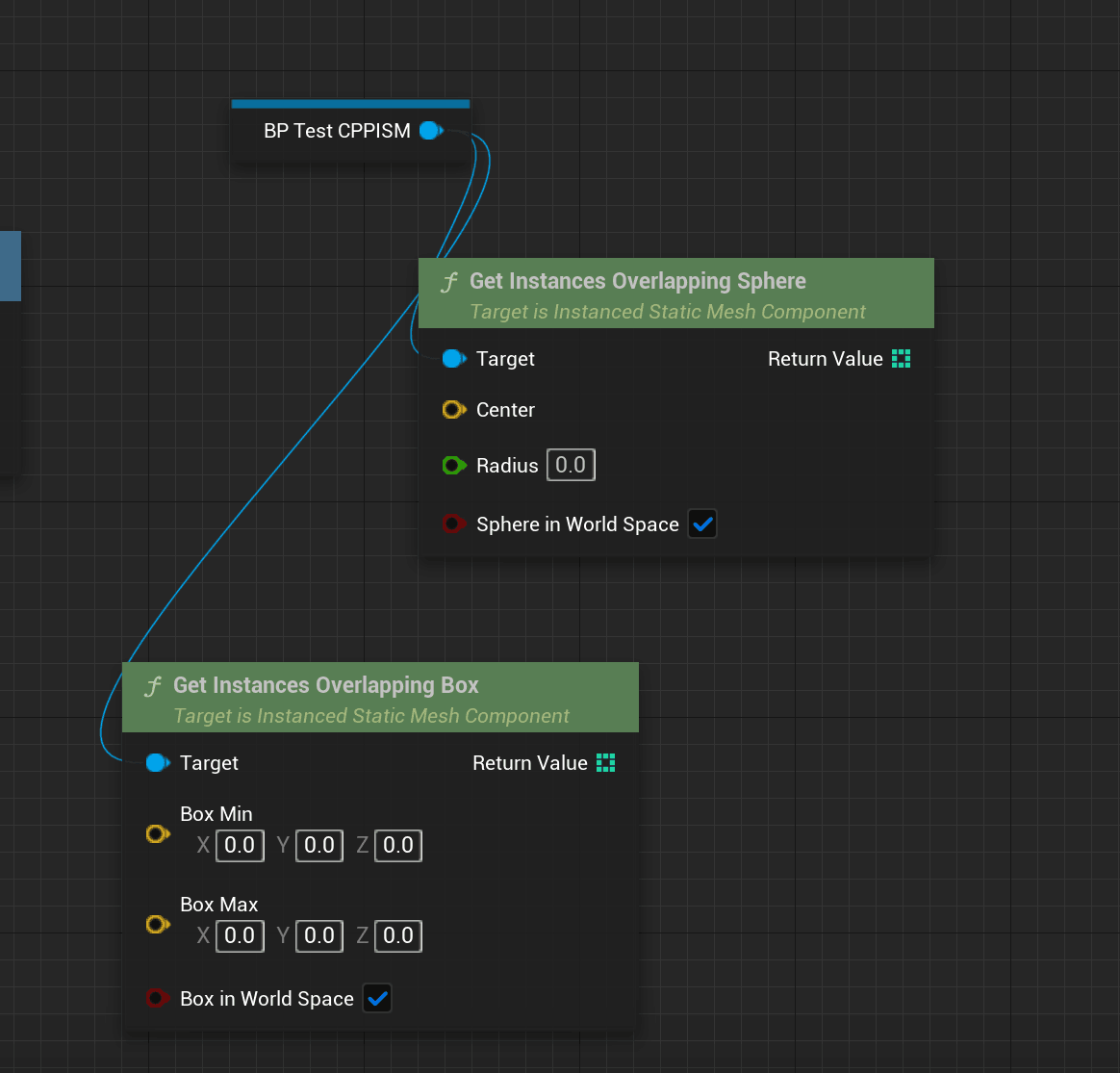Click the red Box in World Space boolean pin

point(157,998)
